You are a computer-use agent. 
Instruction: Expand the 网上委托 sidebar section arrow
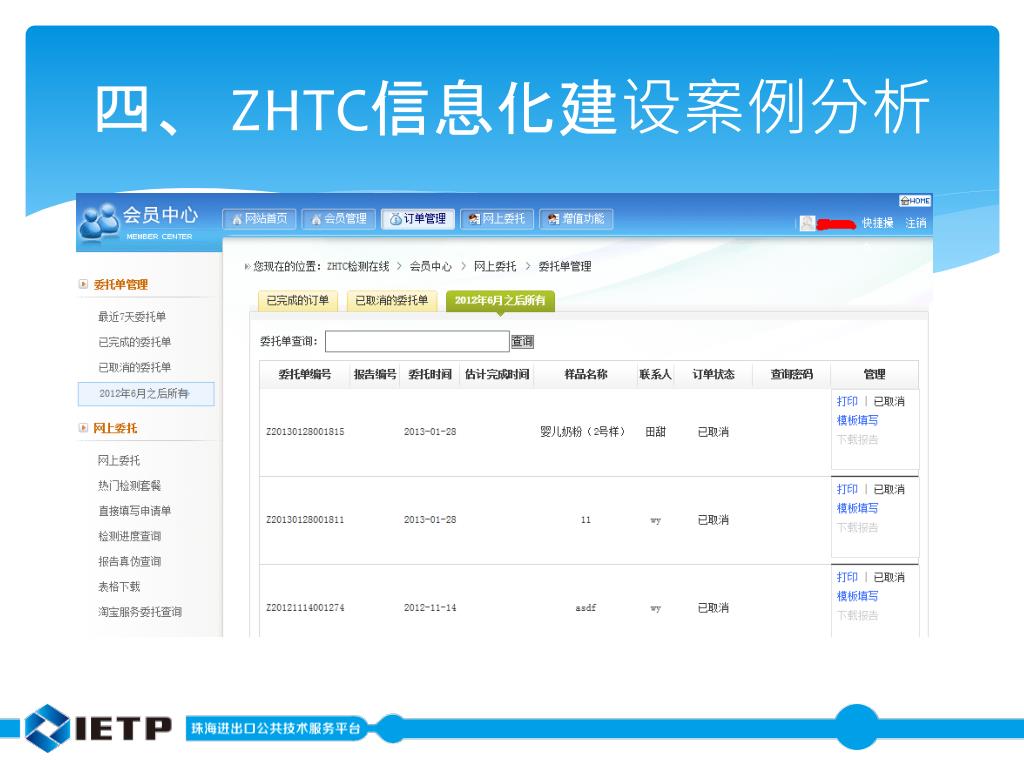(x=83, y=428)
